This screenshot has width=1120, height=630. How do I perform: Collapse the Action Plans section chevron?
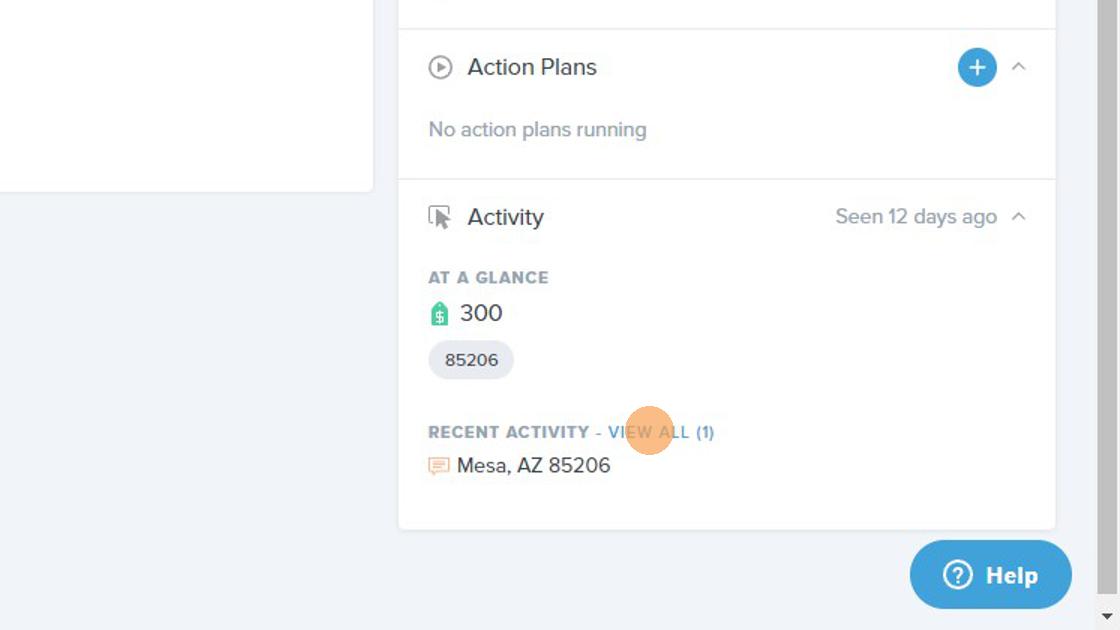coord(1019,67)
